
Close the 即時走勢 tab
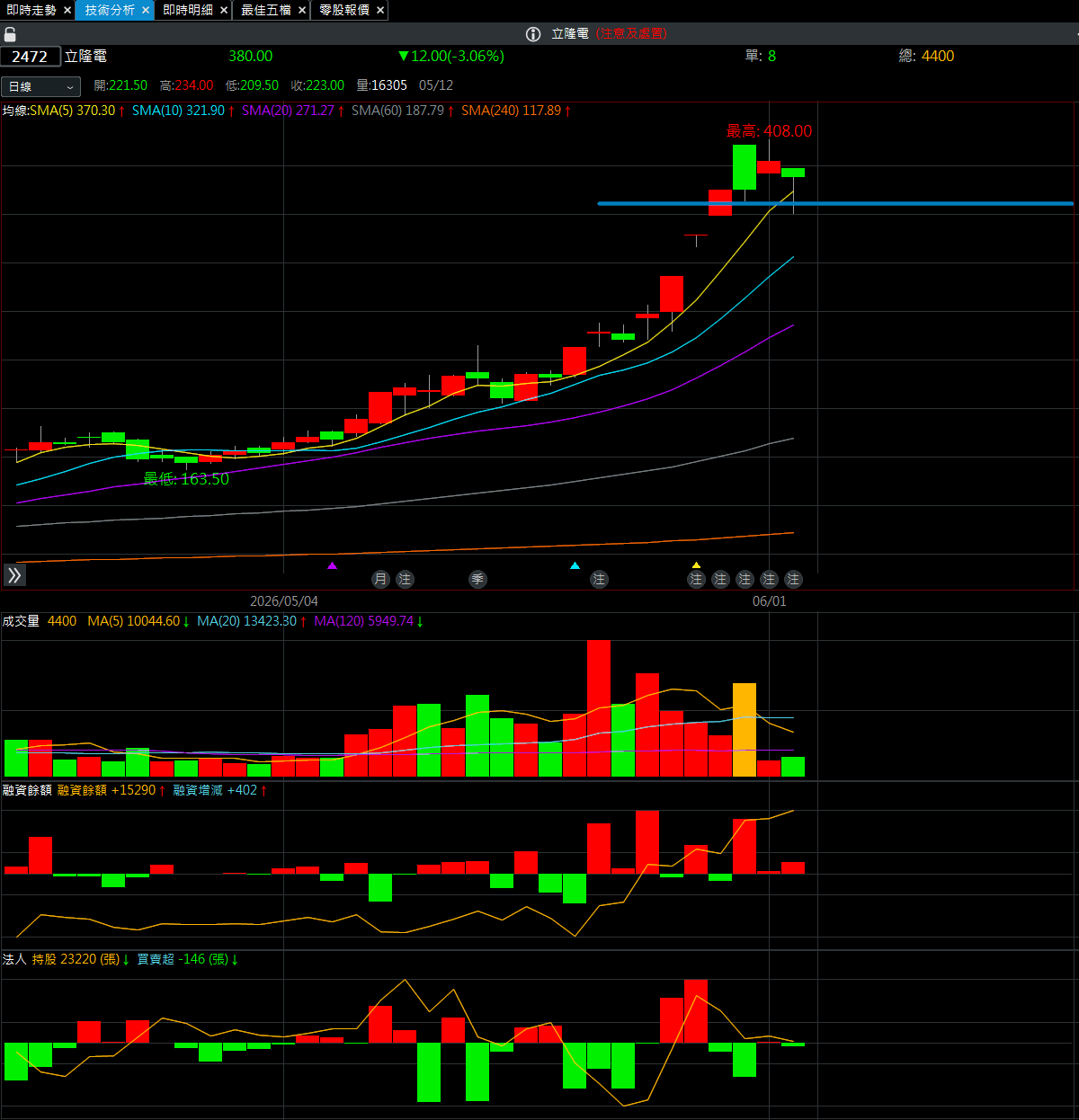click(x=67, y=10)
